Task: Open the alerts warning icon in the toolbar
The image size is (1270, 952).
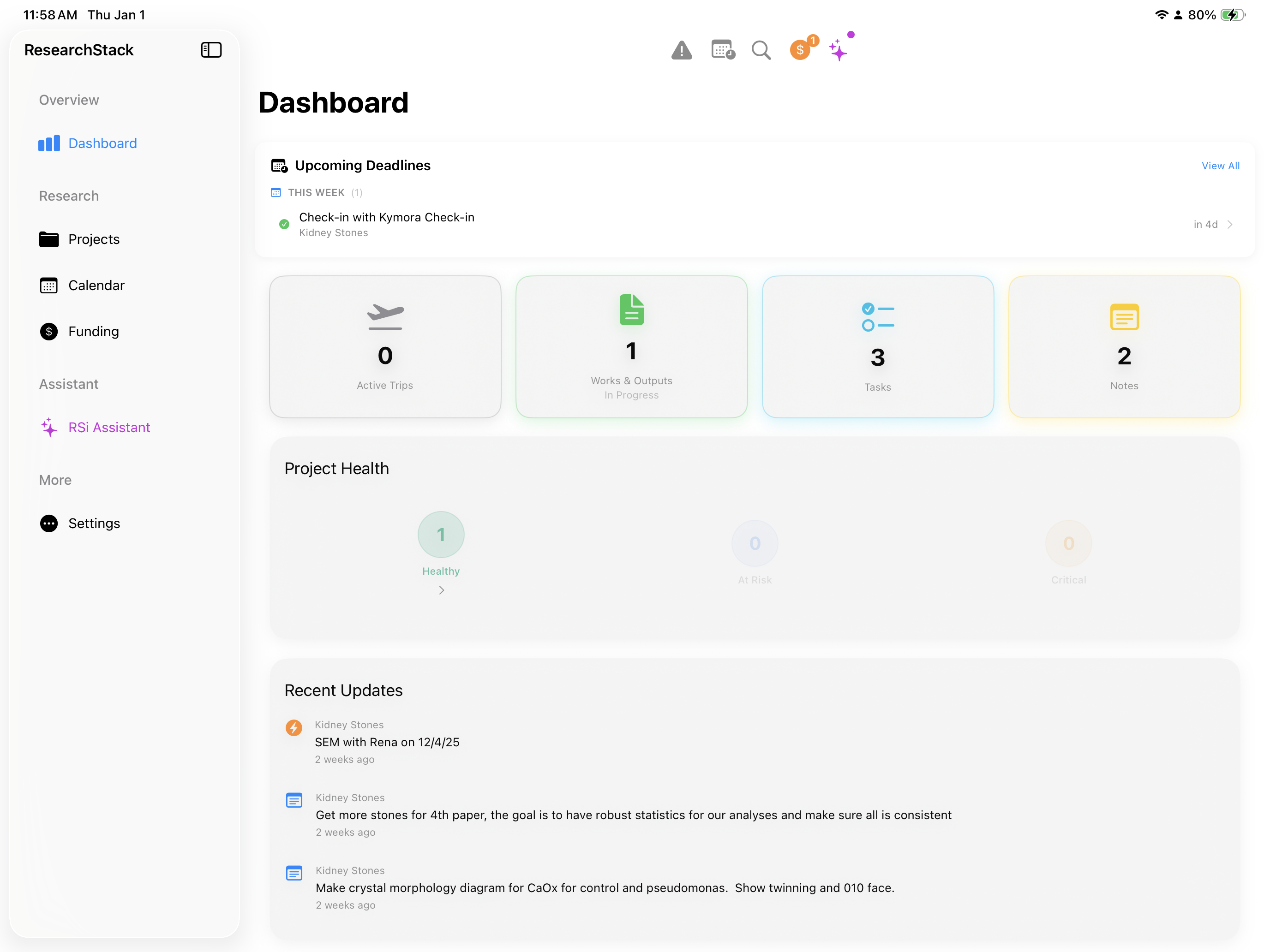Action: 682,50
